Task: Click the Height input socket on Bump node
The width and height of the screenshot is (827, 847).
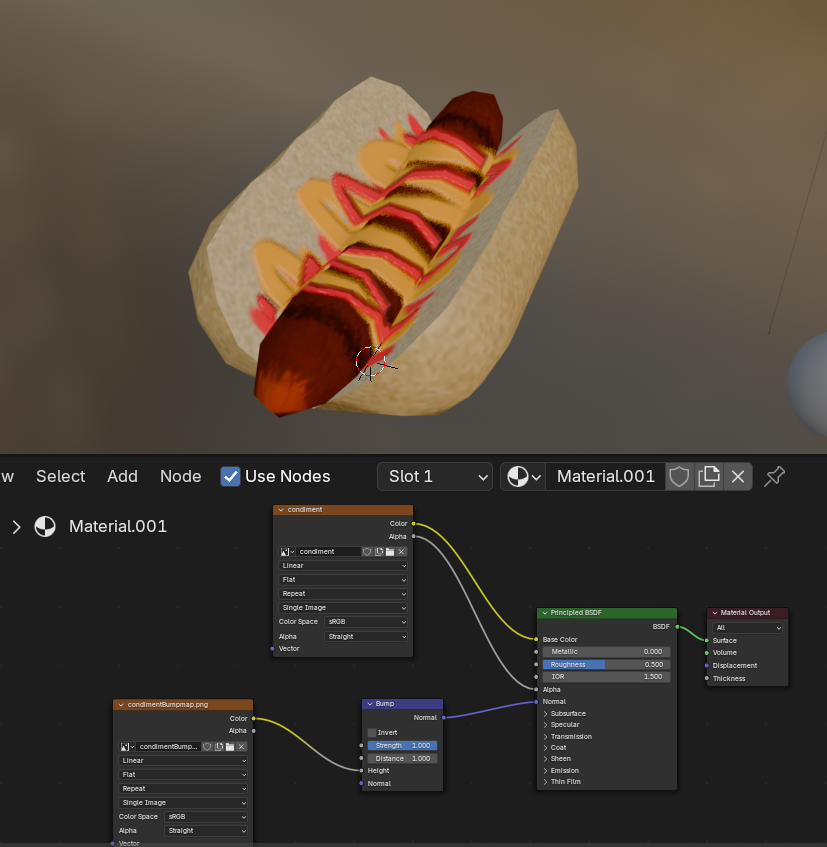Action: coord(361,771)
